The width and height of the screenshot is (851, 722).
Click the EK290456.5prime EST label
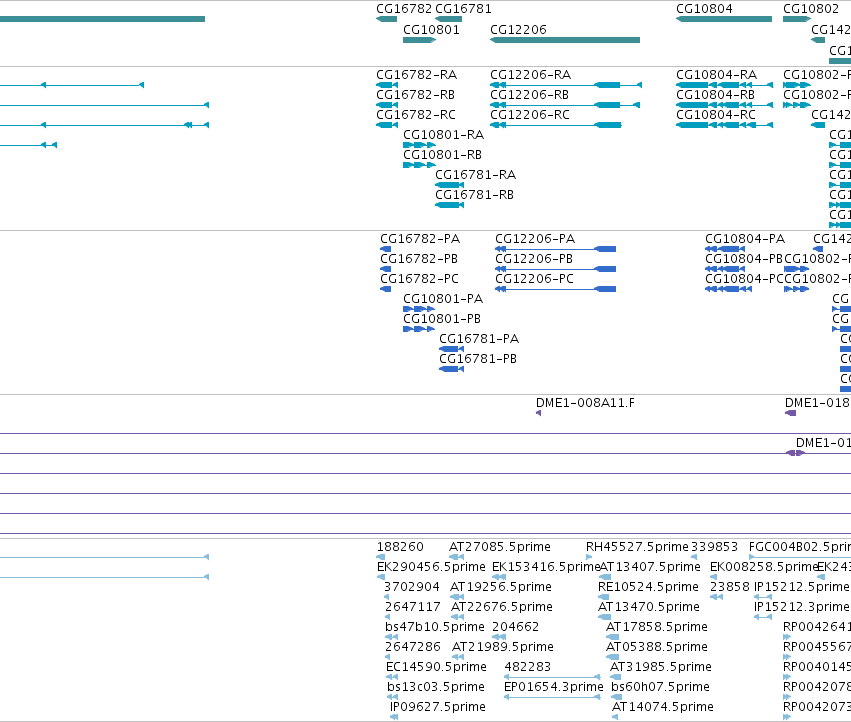pos(431,567)
